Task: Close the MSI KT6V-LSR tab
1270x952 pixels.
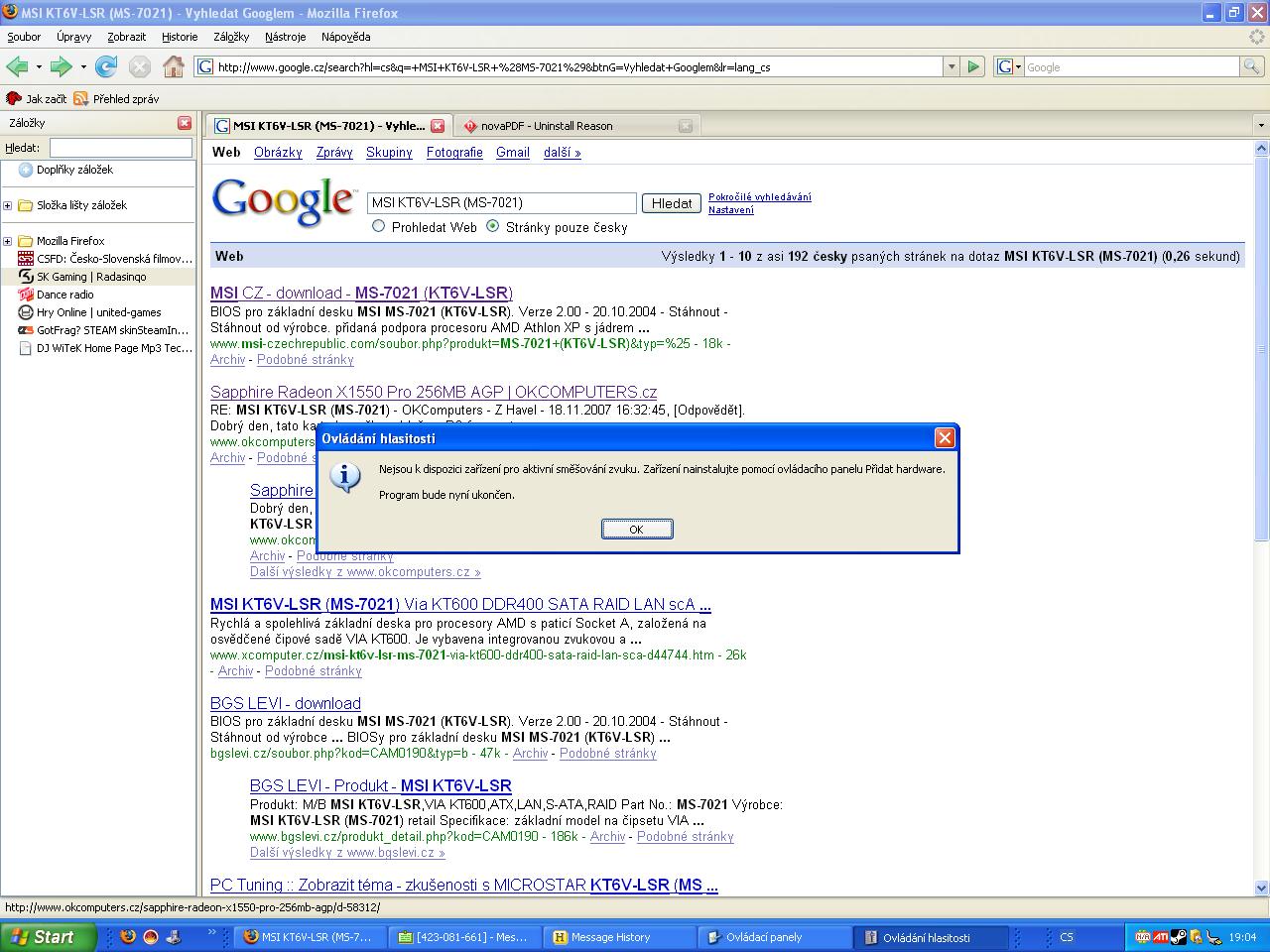Action: [x=437, y=126]
